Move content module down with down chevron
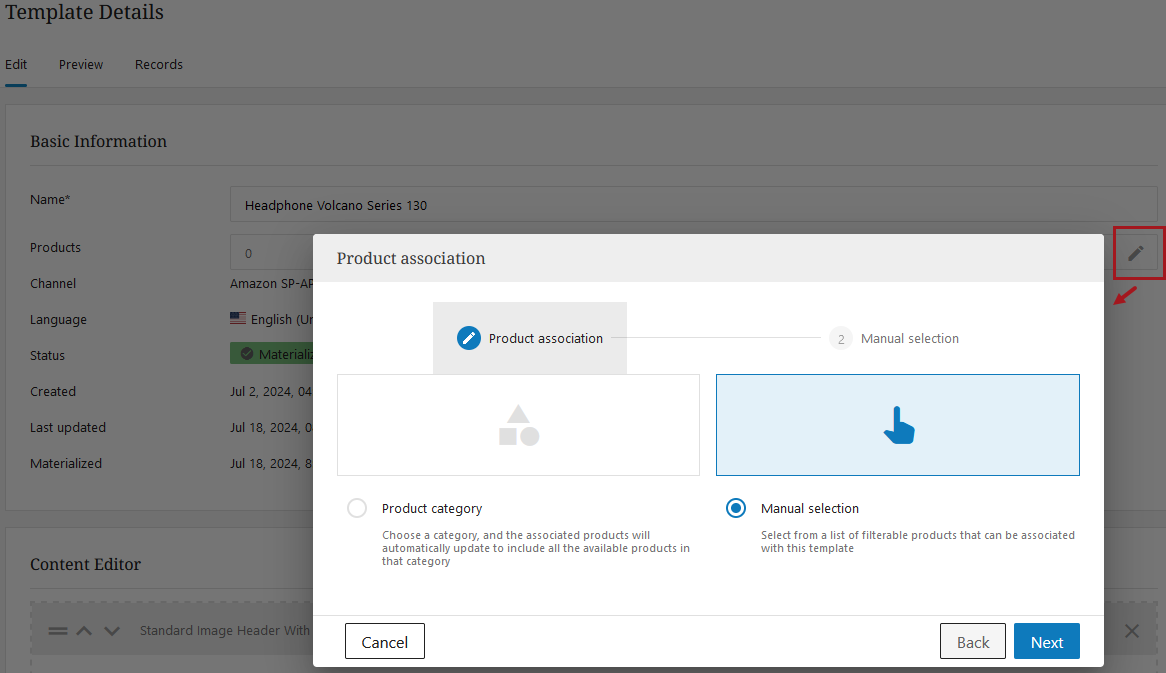The width and height of the screenshot is (1166, 673). click(x=112, y=631)
